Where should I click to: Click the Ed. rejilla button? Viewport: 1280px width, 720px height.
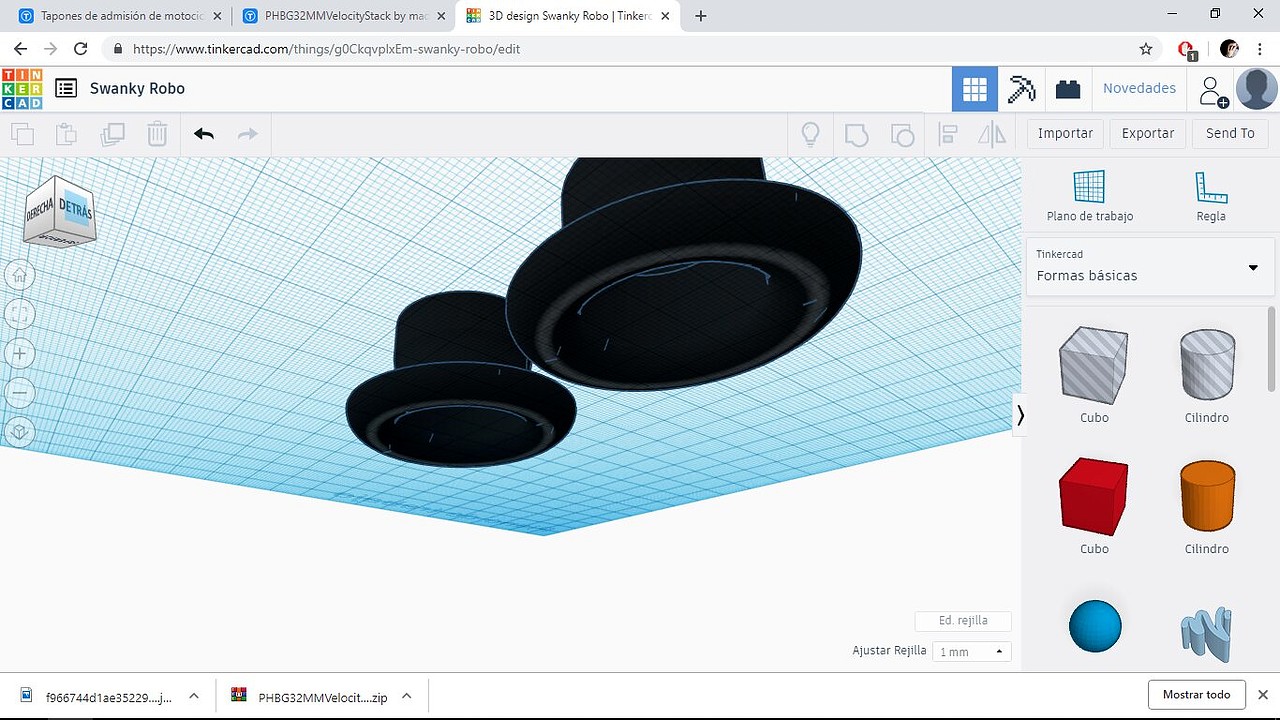[963, 621]
